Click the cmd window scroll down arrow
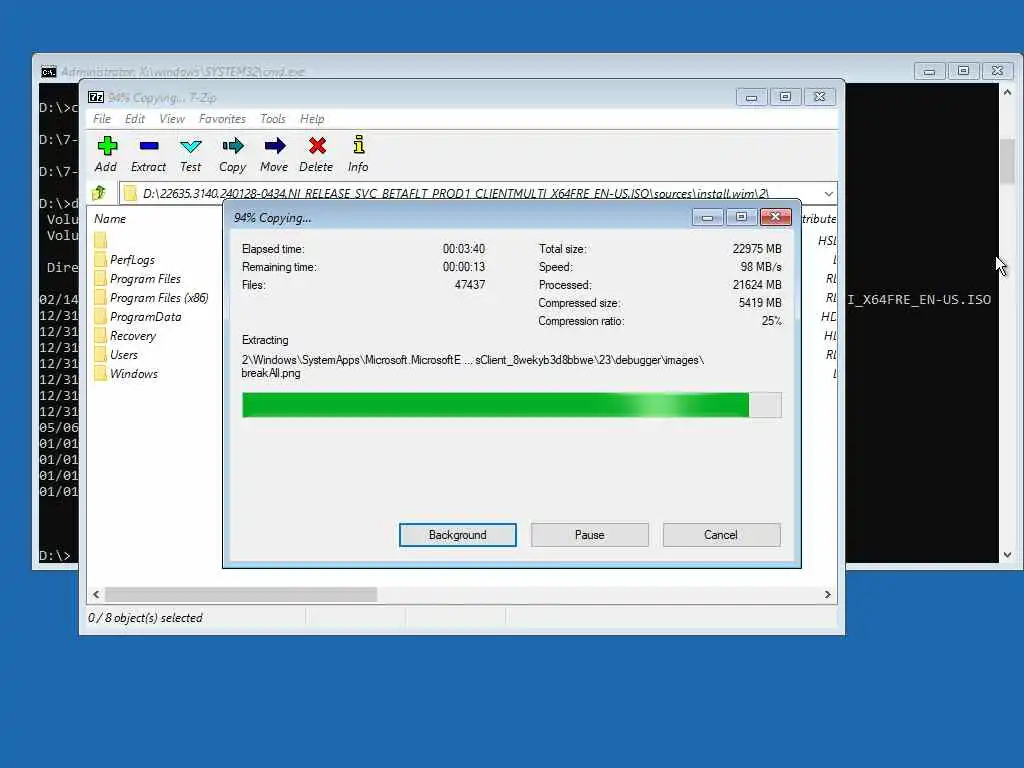Screen dimensions: 1024x768 (x=1007, y=554)
